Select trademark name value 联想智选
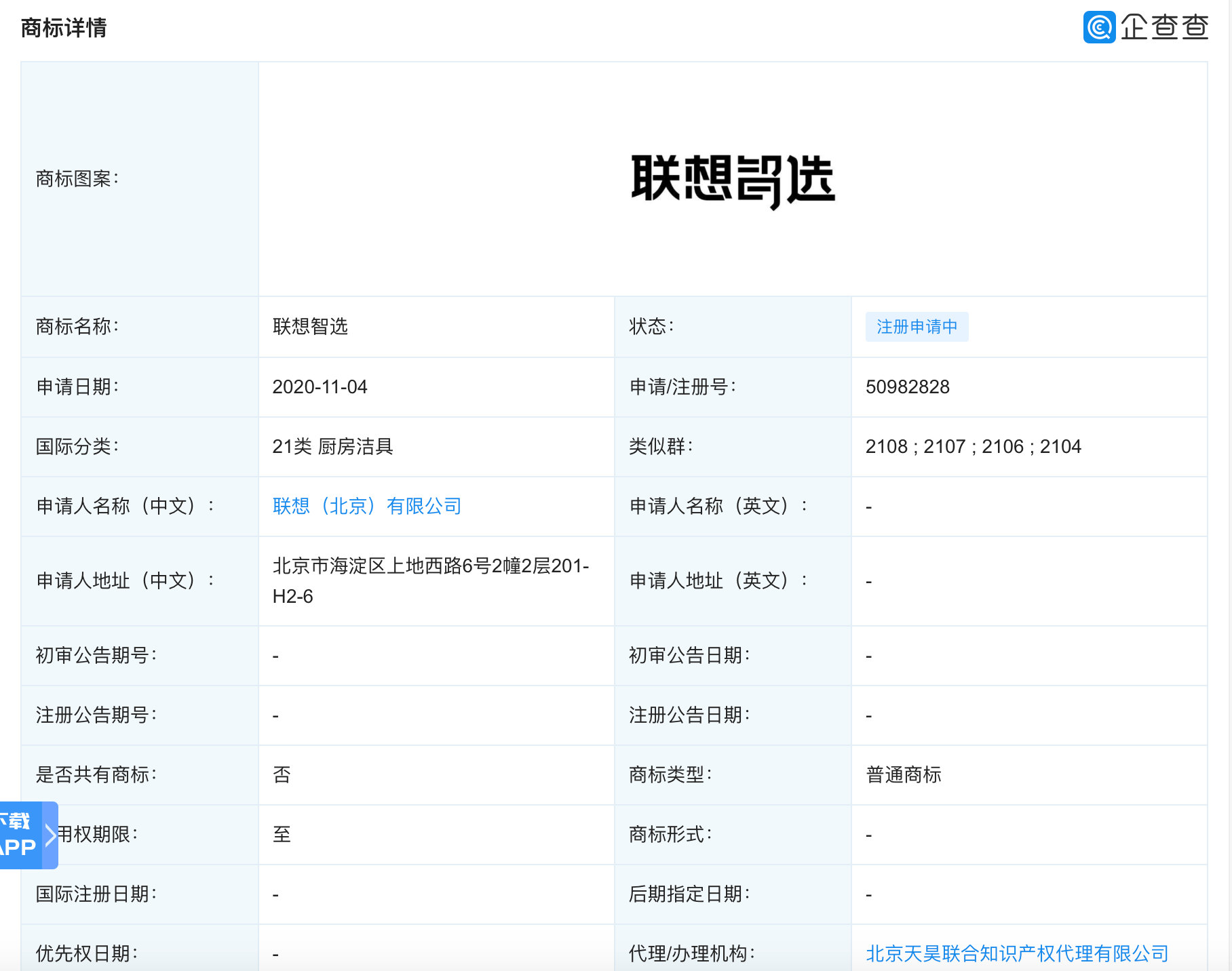The height and width of the screenshot is (971, 1232). tap(310, 326)
